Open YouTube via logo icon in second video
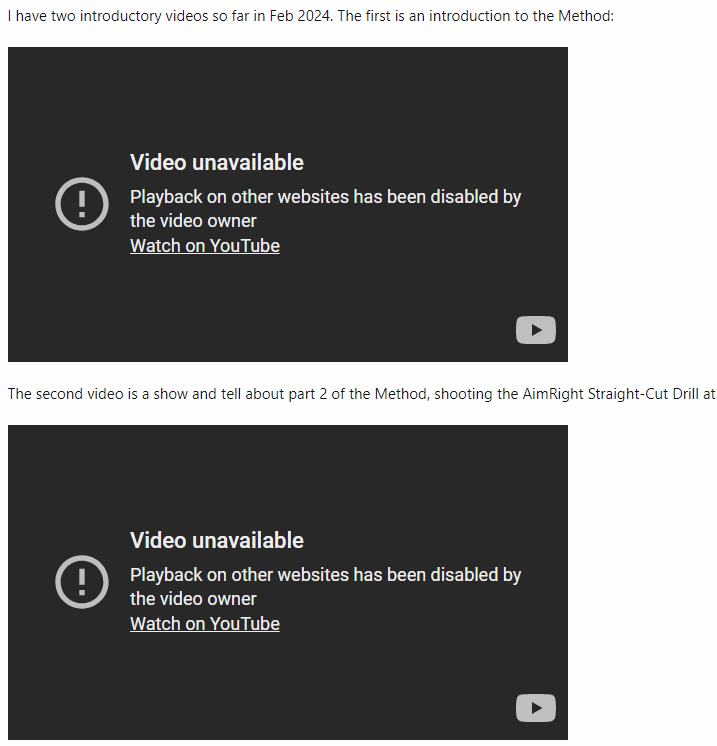 tap(536, 708)
